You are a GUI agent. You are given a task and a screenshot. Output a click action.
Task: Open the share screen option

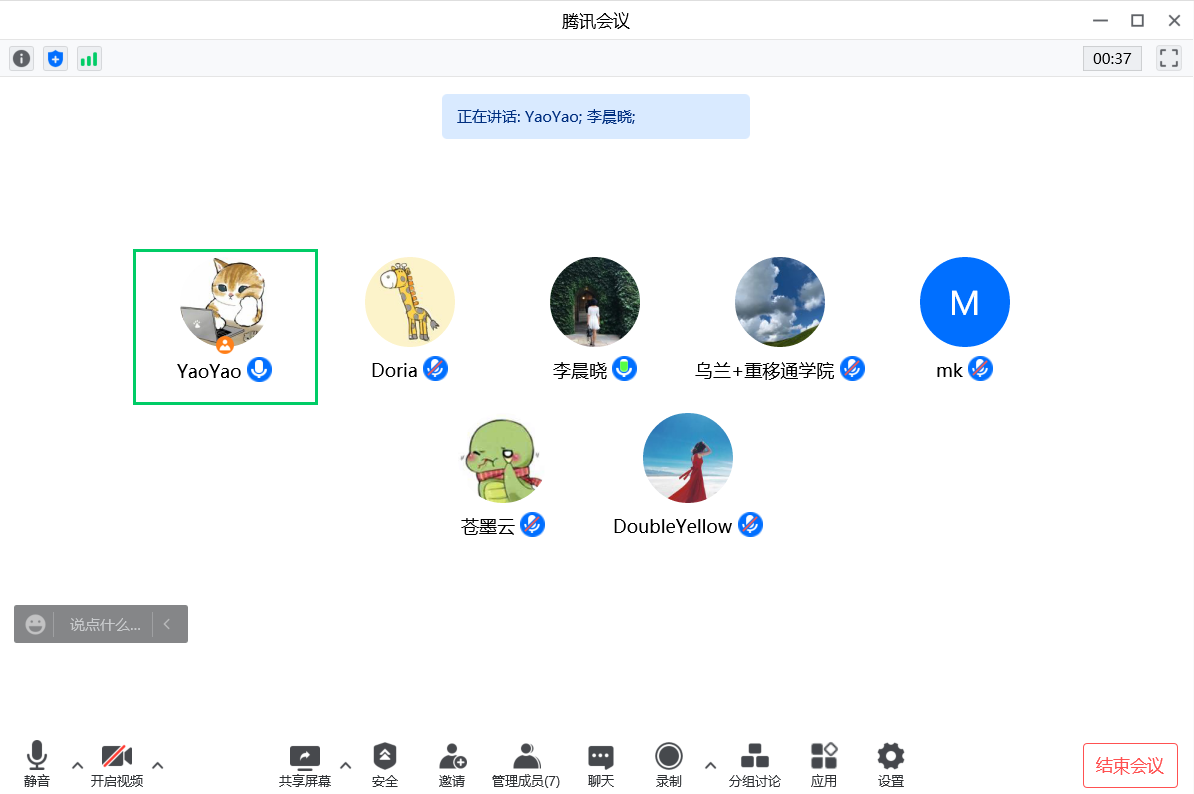tap(304, 765)
